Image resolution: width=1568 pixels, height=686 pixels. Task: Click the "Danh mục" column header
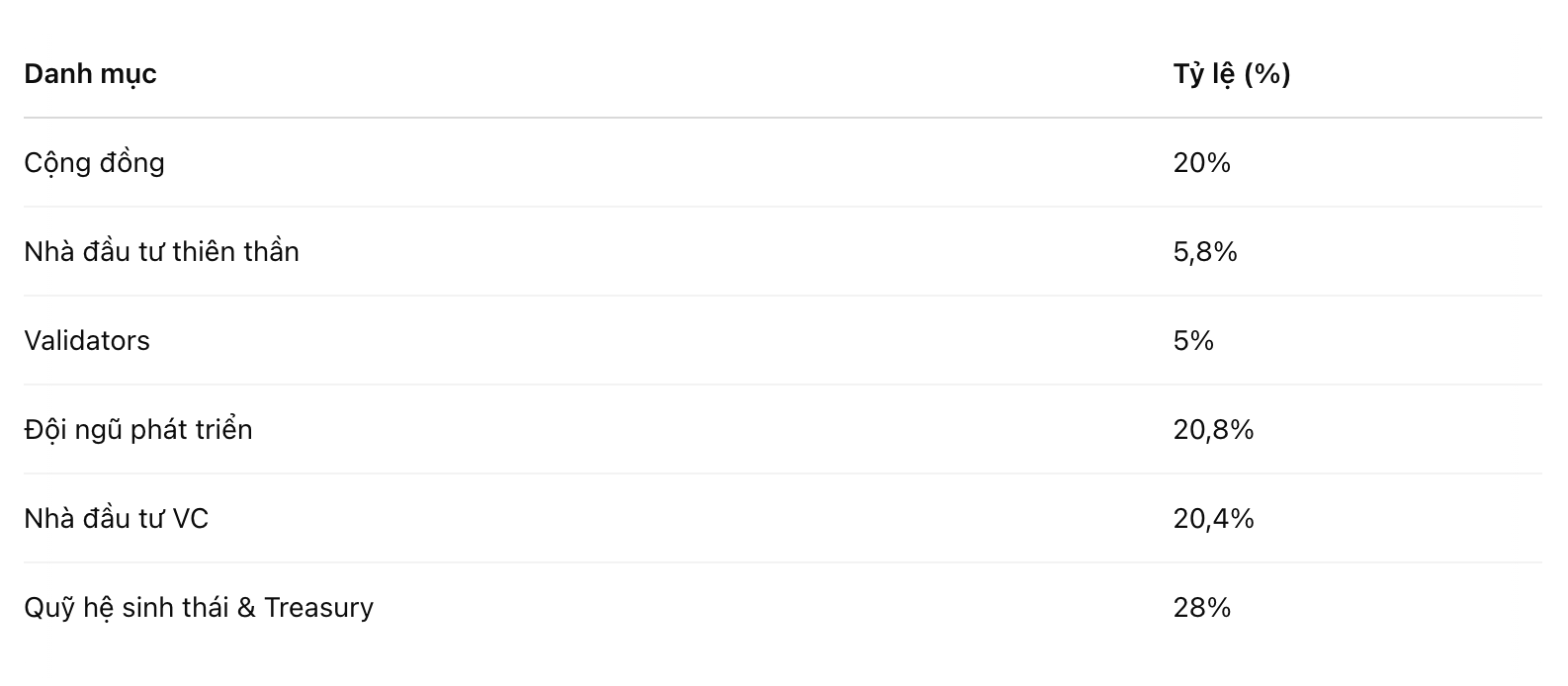pos(90,74)
